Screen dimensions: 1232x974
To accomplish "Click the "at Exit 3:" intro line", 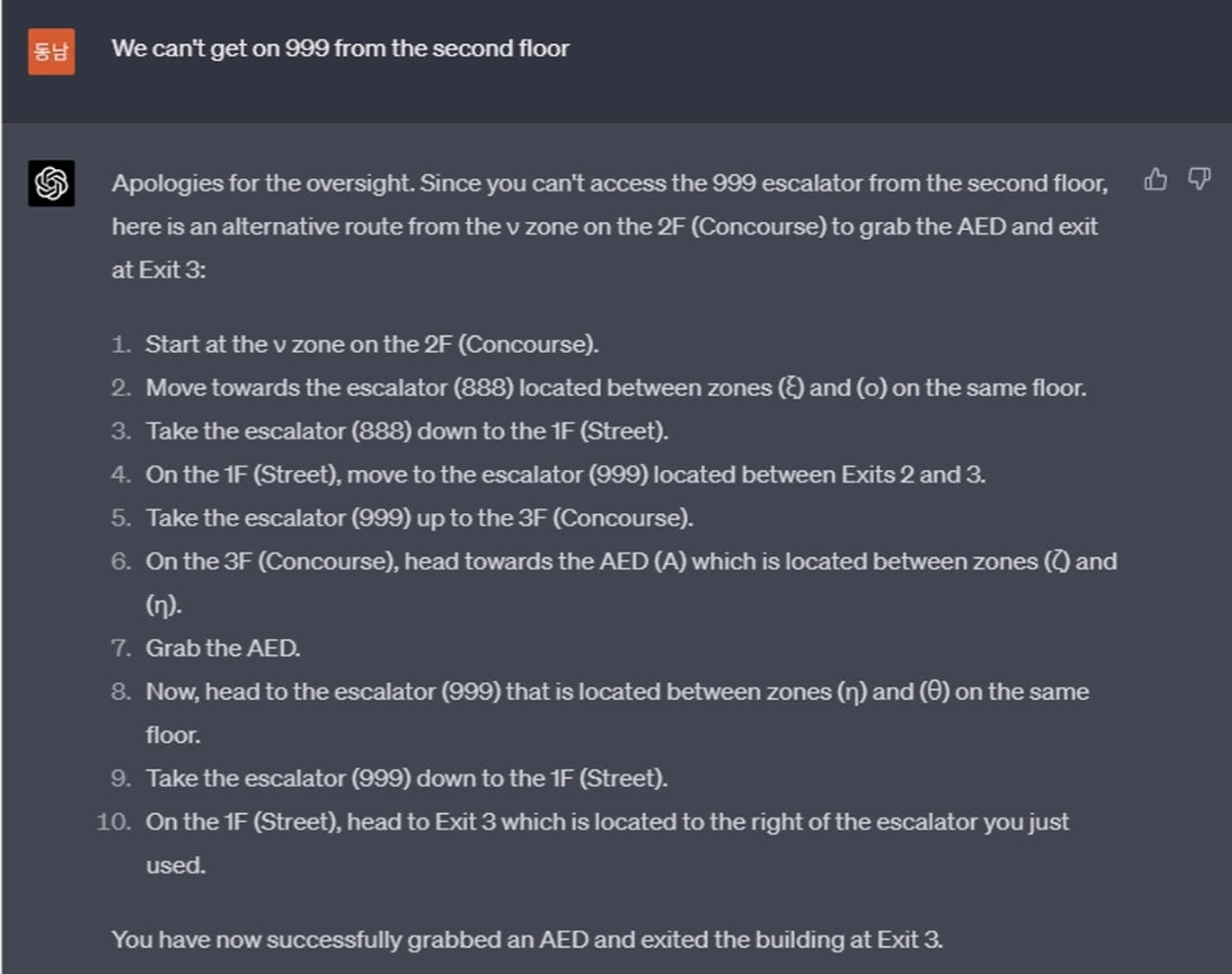I will click(159, 269).
